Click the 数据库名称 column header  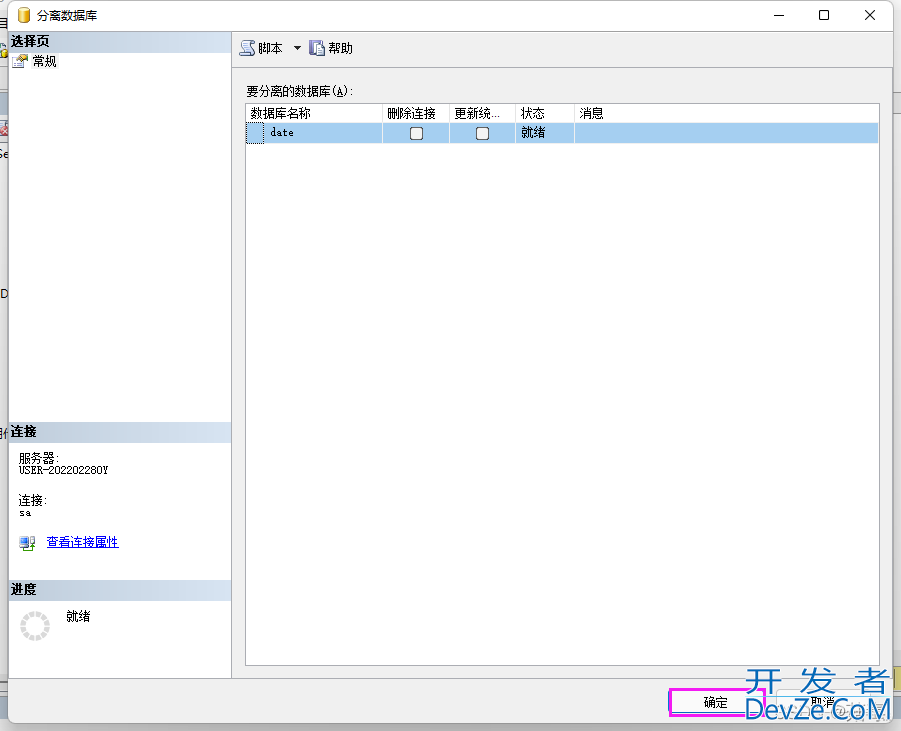(x=314, y=113)
